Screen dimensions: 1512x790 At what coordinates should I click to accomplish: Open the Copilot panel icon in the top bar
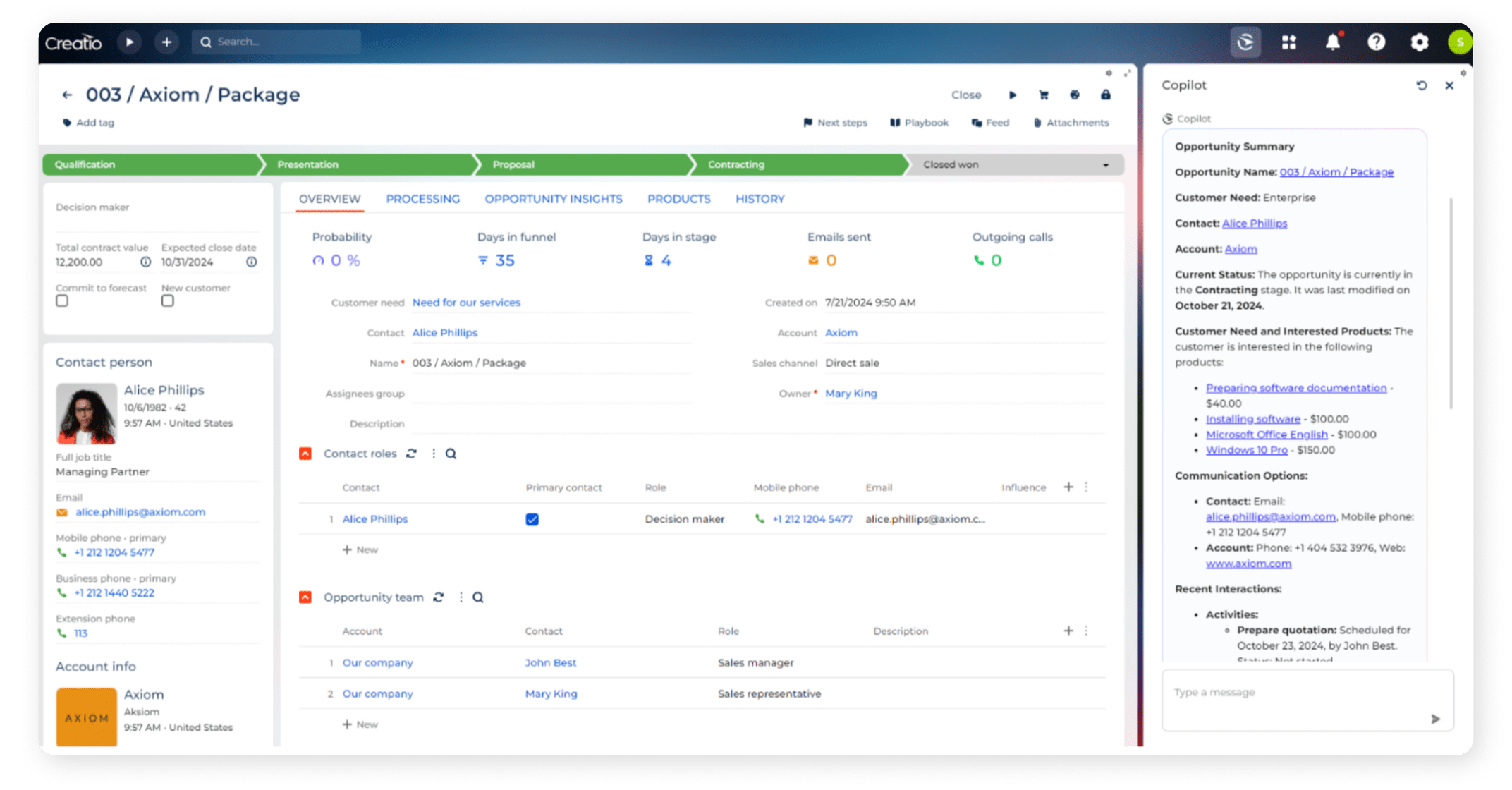click(x=1245, y=42)
